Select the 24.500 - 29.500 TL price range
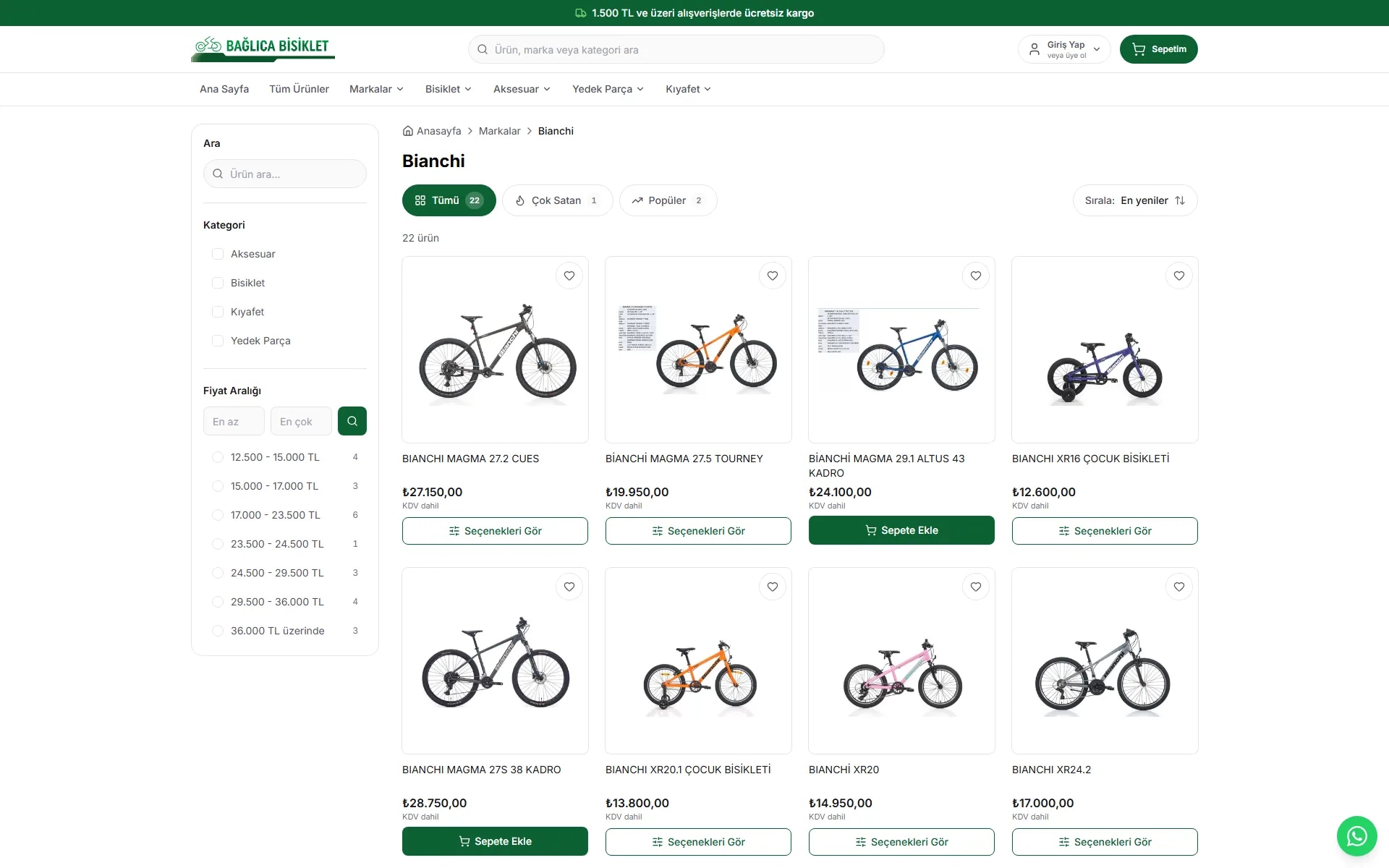1389x868 pixels. (x=218, y=573)
